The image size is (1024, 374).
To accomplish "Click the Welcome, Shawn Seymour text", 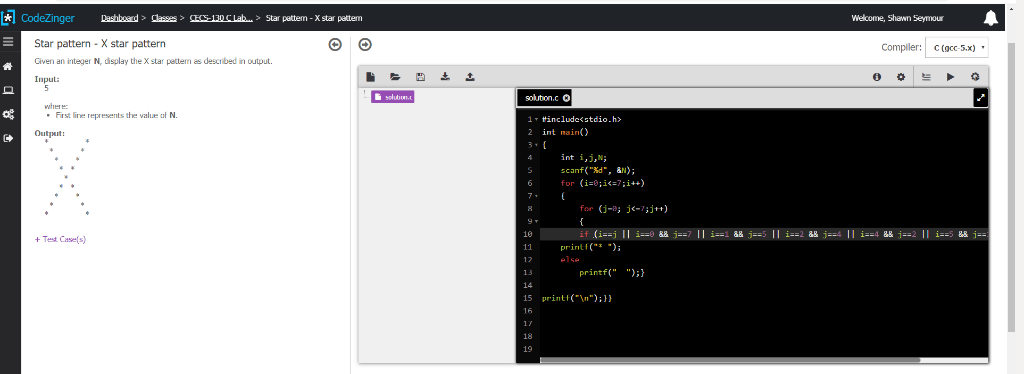I will [897, 18].
